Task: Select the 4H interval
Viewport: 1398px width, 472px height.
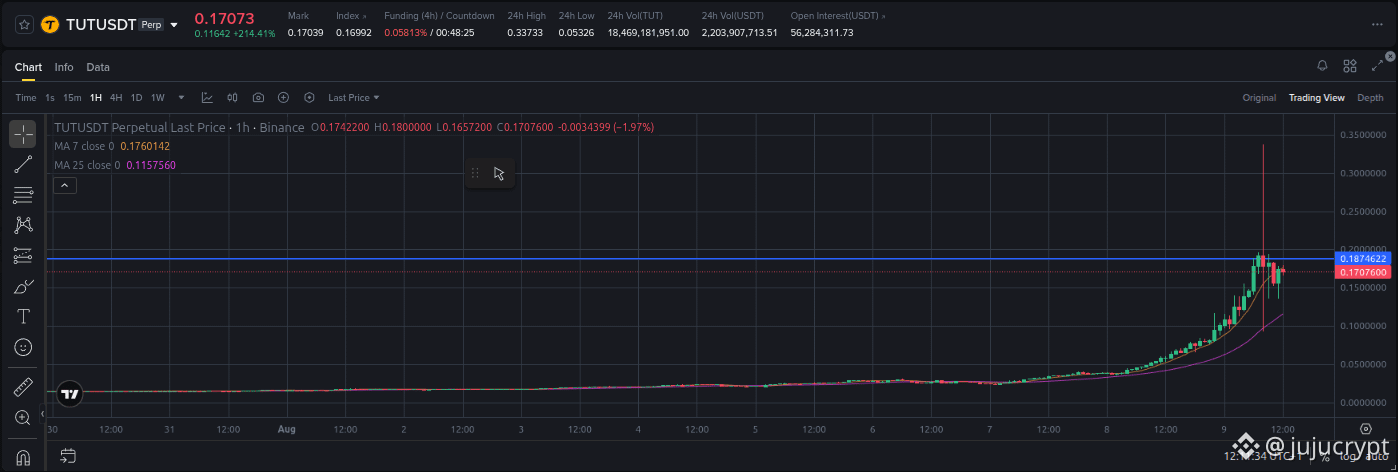Action: [116, 97]
